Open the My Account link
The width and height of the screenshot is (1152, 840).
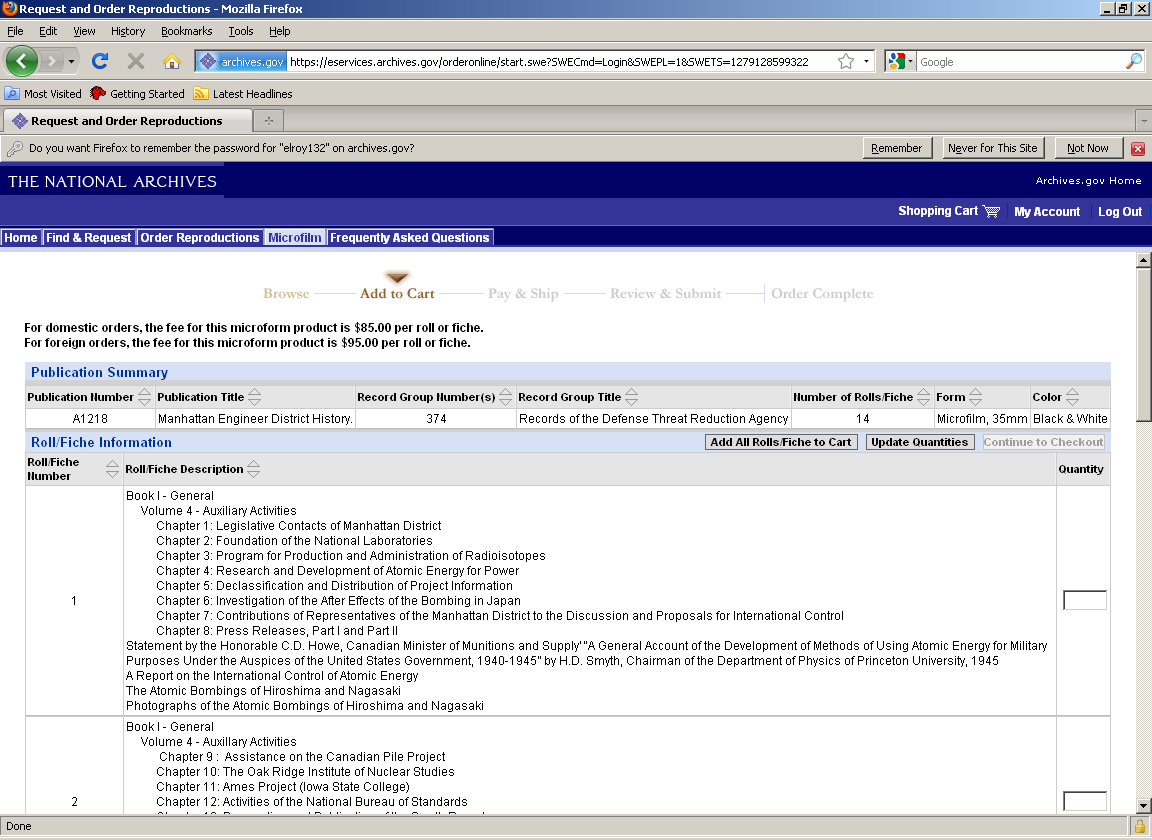1047,212
